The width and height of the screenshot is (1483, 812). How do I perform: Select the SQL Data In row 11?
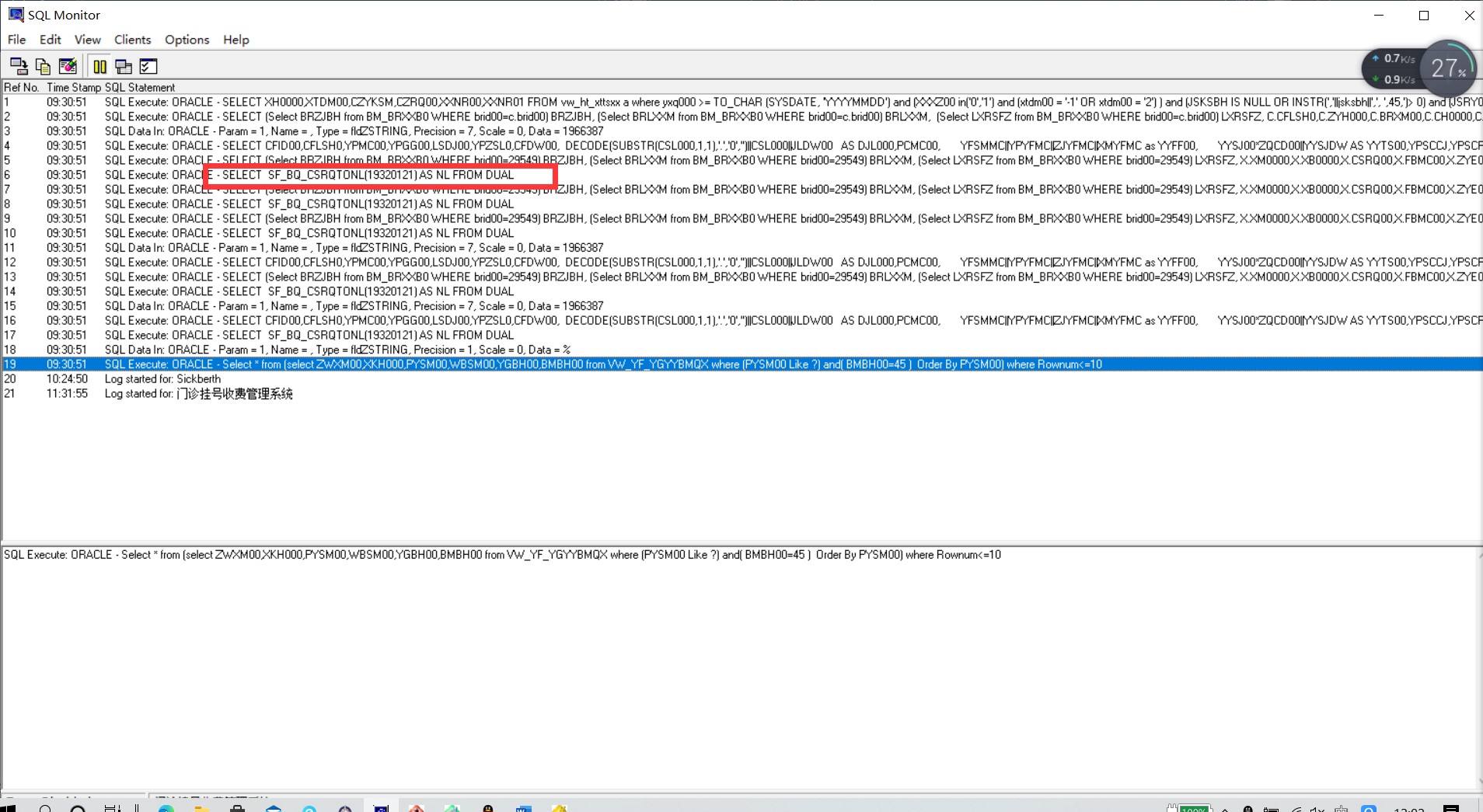pyautogui.click(x=742, y=248)
